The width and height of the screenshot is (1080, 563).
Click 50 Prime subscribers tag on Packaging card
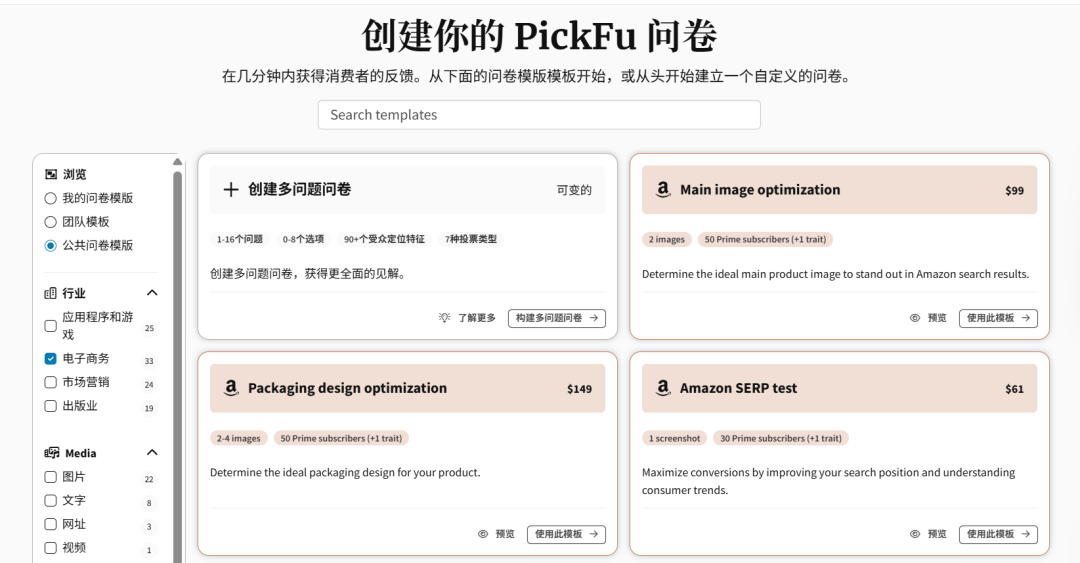pyautogui.click(x=341, y=438)
